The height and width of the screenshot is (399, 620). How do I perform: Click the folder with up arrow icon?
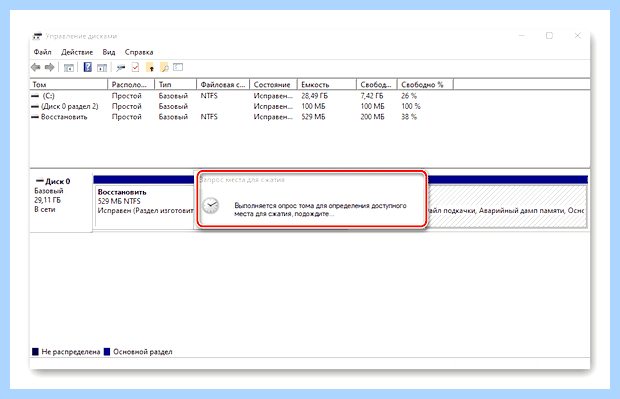[150, 68]
